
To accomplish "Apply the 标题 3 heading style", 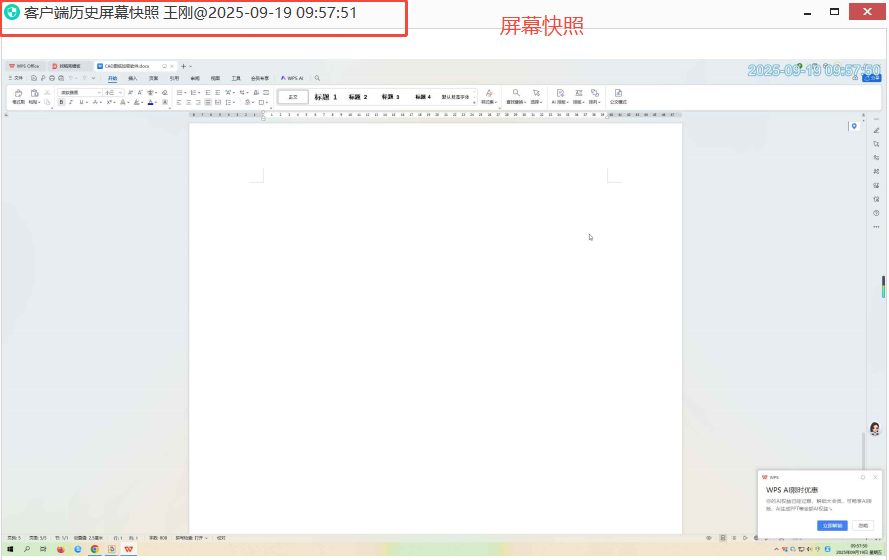I will tap(391, 97).
